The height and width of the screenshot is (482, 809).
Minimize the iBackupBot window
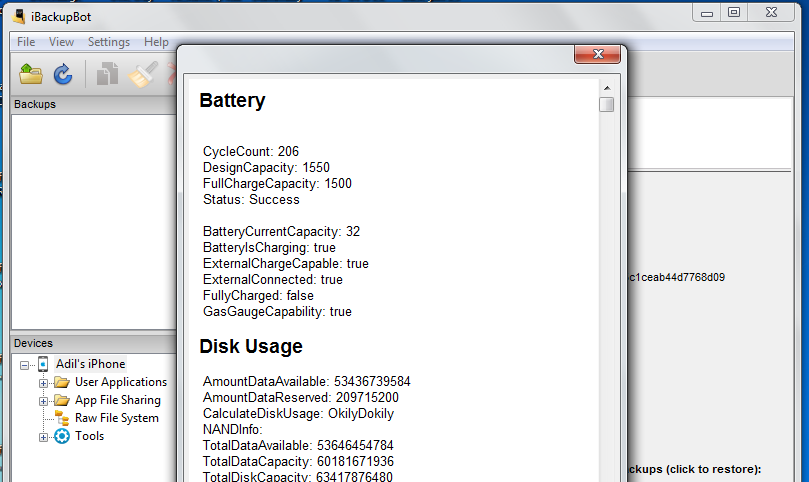click(707, 13)
